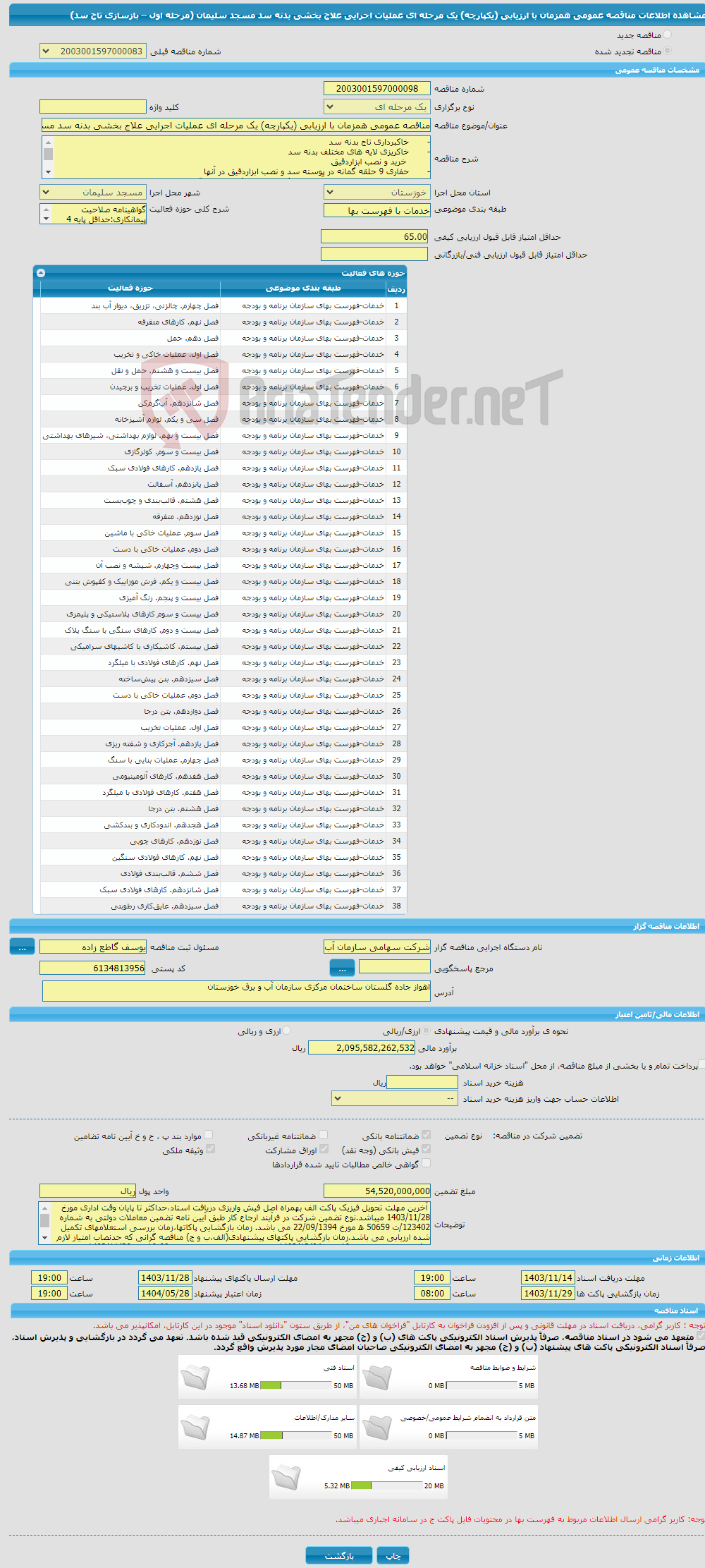Click the هزینه خرید اسناد field
705x1568 pixels.
tap(422, 1082)
